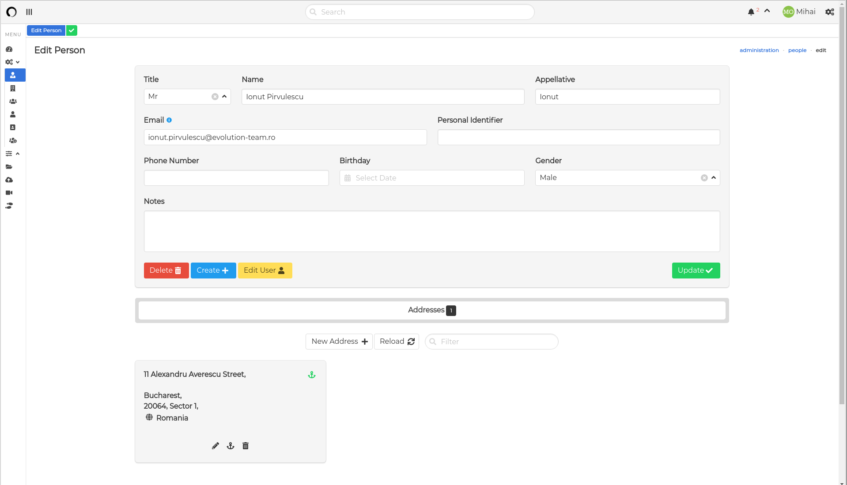Open the folder icon in sidebar
Image resolution: width=847 pixels, height=485 pixels.
tap(9, 167)
